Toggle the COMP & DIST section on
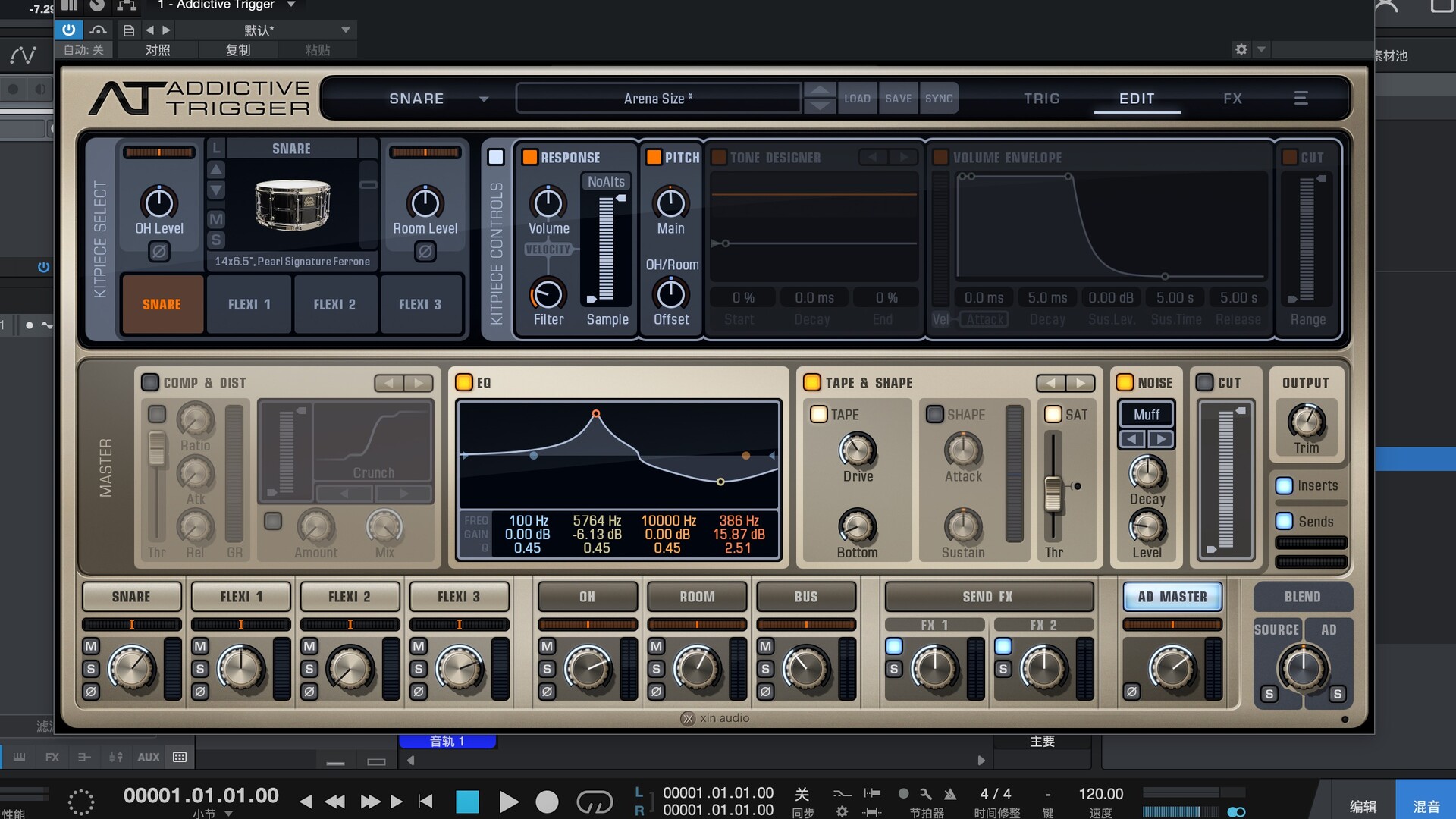The image size is (1456, 819). [x=150, y=382]
